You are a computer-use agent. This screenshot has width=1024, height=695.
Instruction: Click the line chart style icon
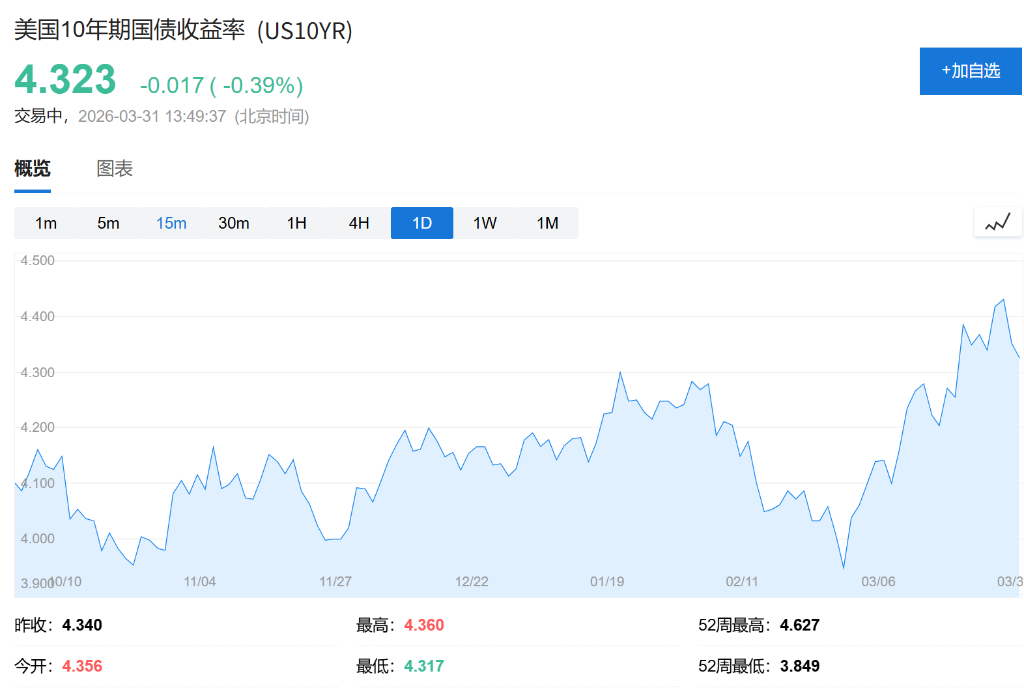(x=997, y=222)
